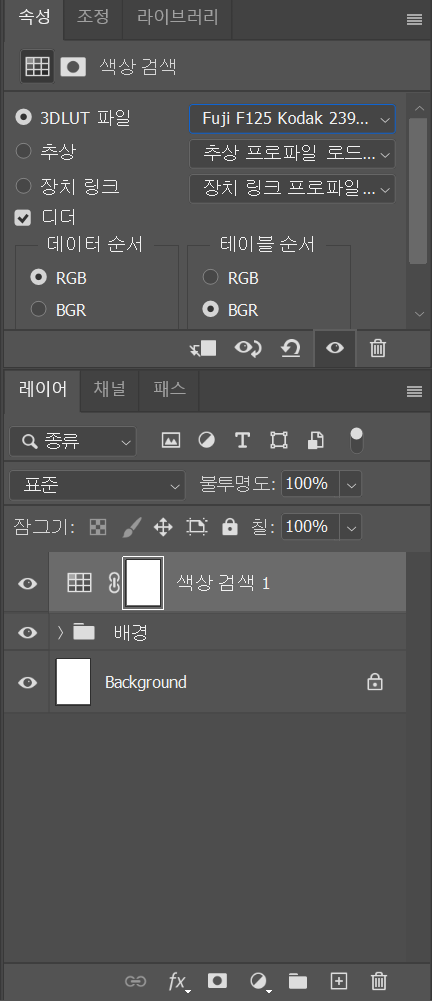Toggle the 디더 checkbox
This screenshot has height=1001, width=432.
tap(23, 218)
